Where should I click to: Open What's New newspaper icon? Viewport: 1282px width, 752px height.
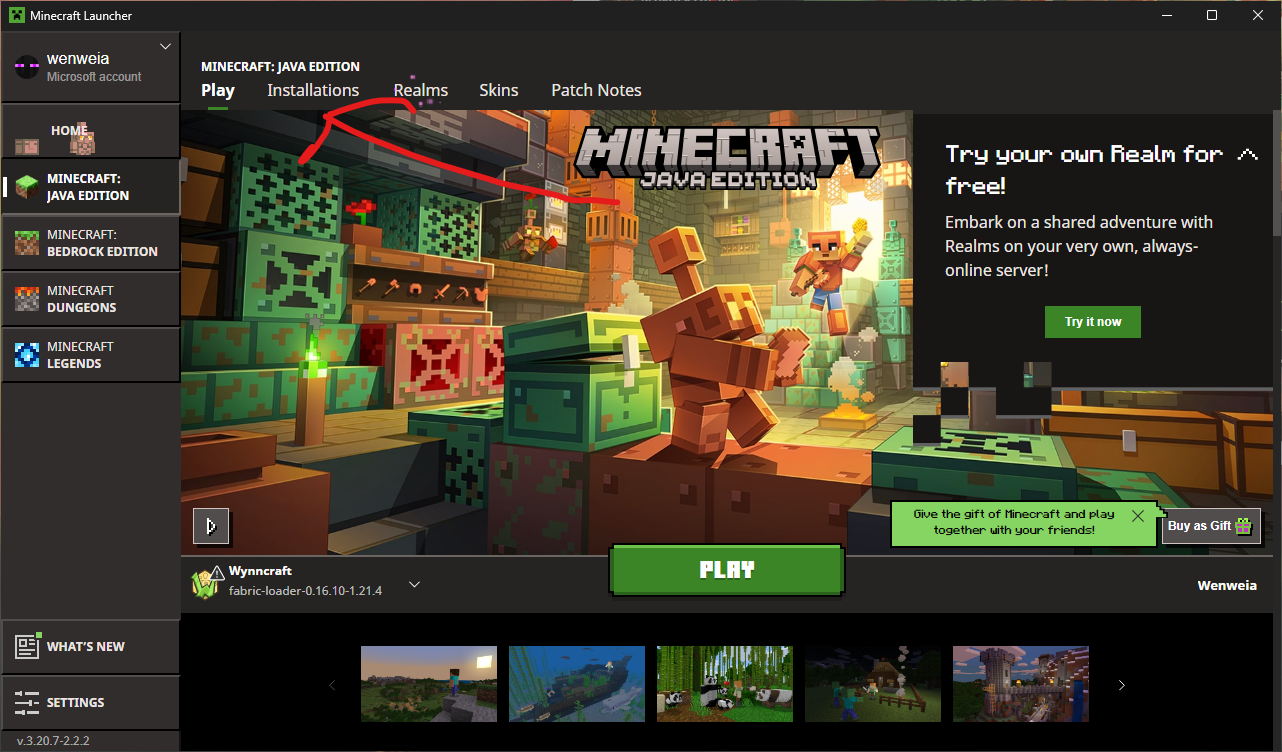coord(27,647)
